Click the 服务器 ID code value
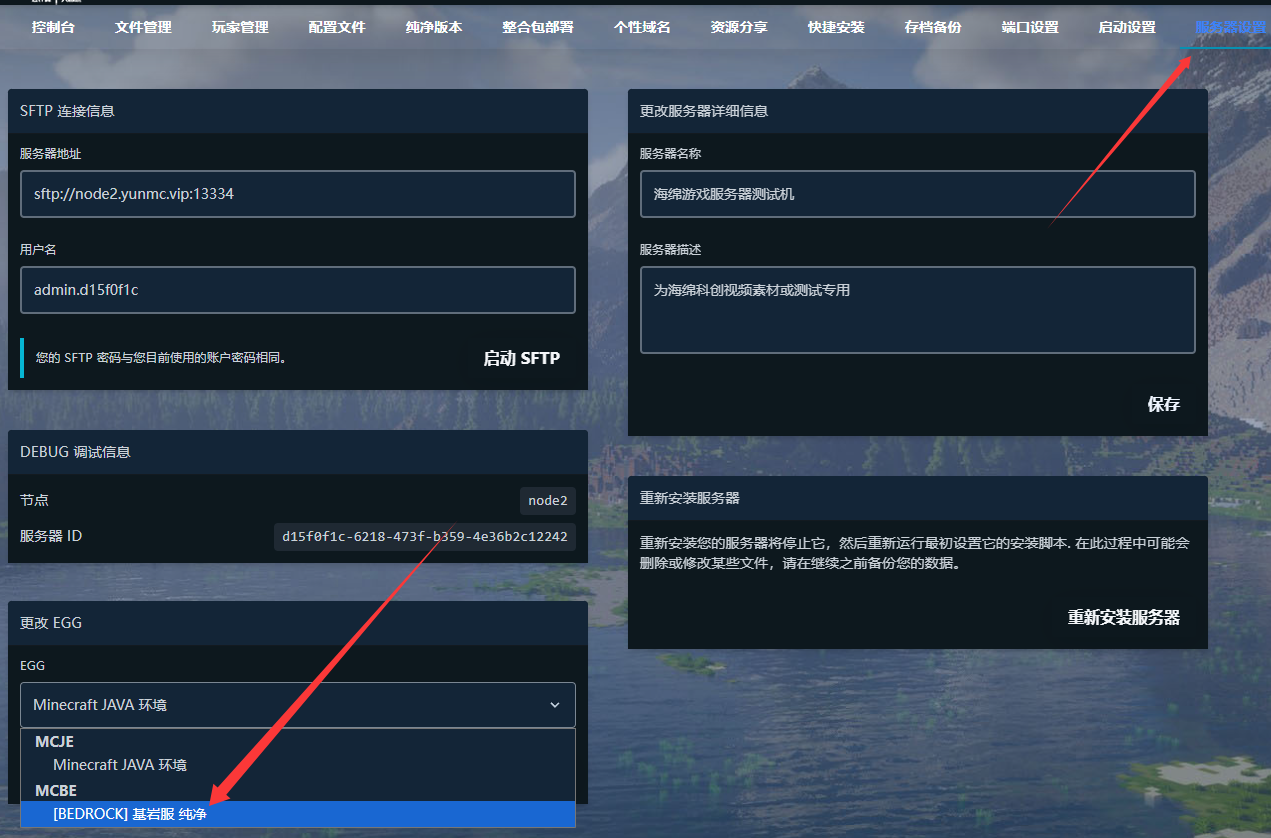 425,537
